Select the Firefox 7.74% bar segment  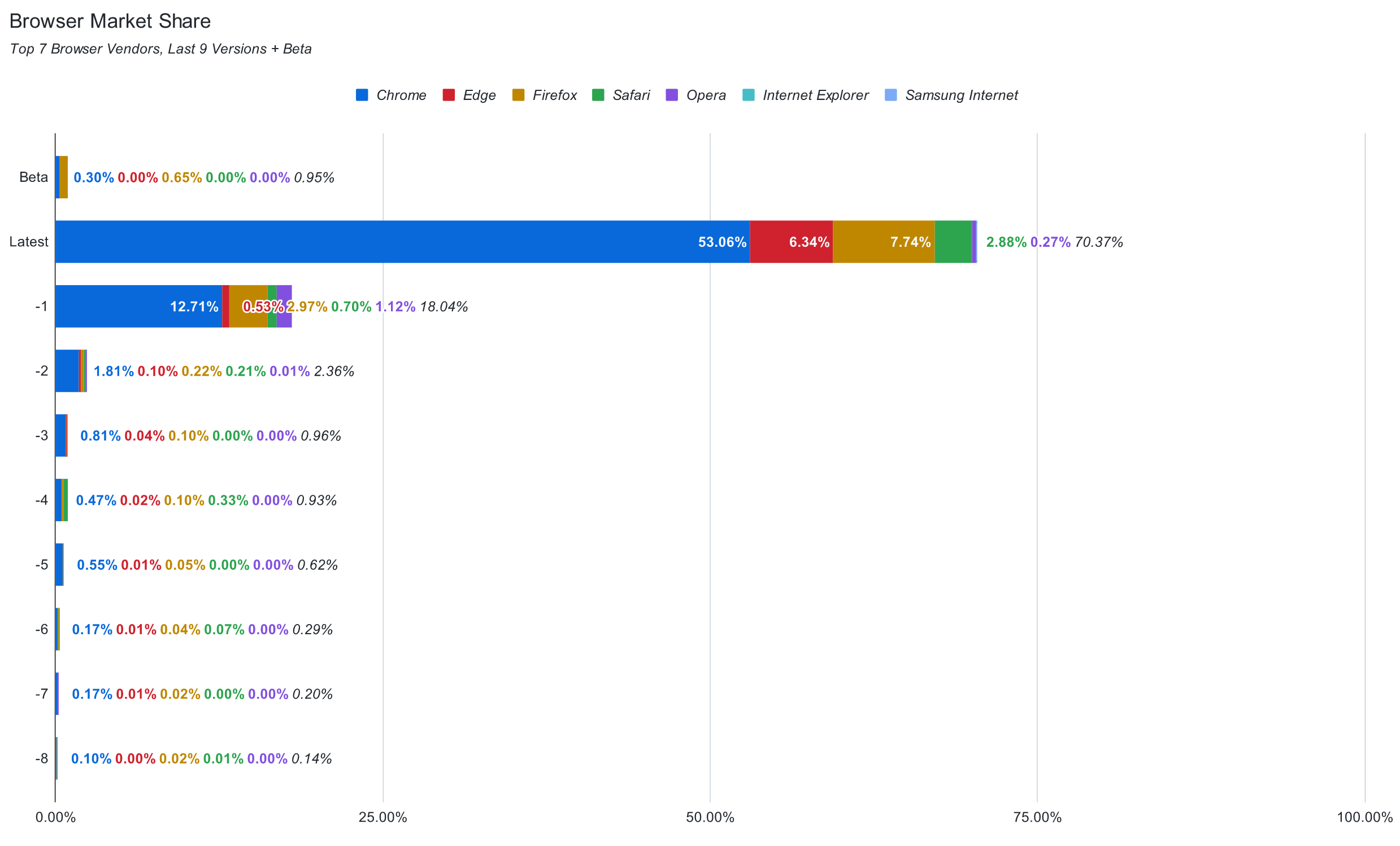(883, 242)
